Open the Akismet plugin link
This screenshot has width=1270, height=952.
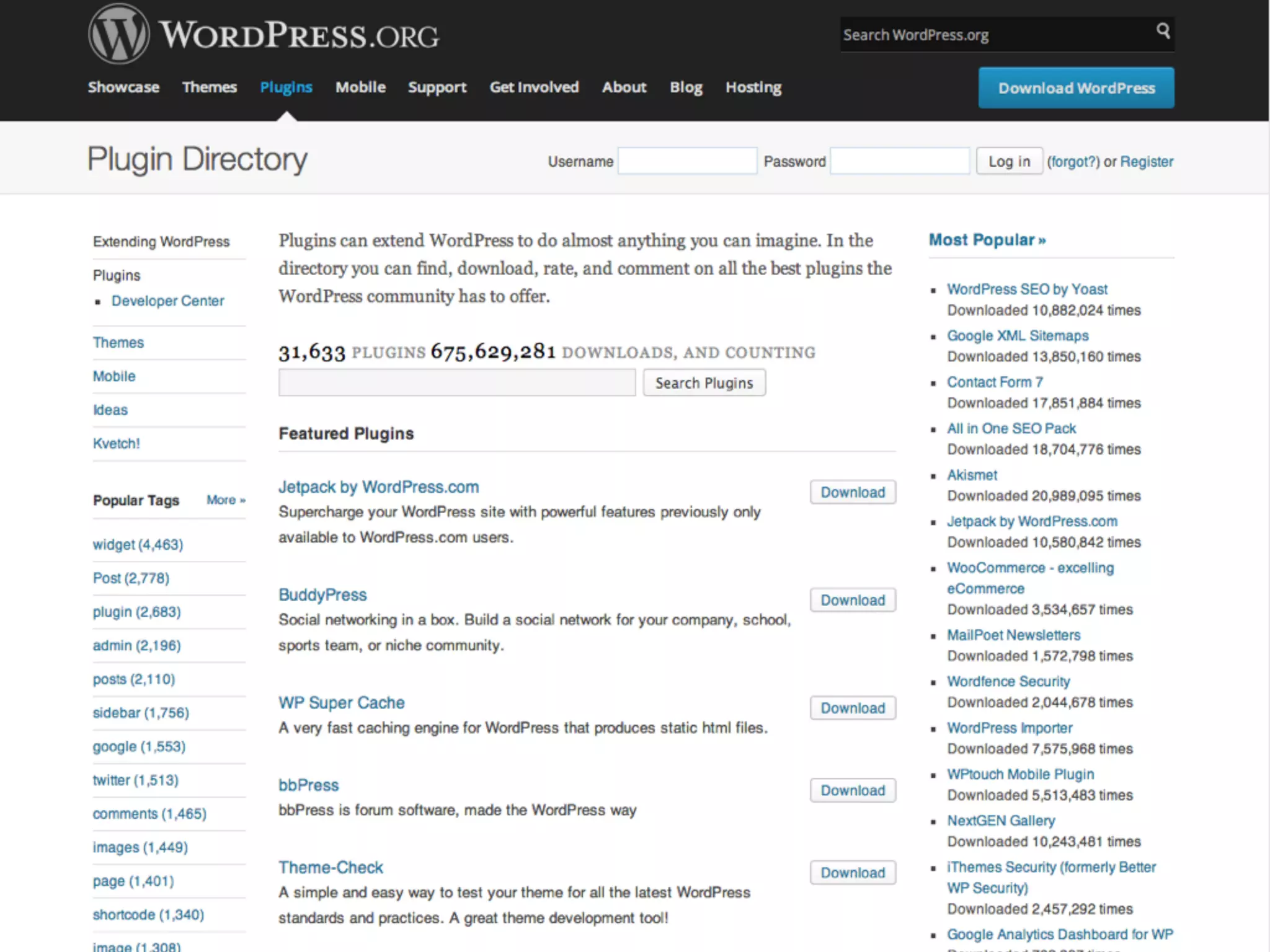[x=972, y=475]
